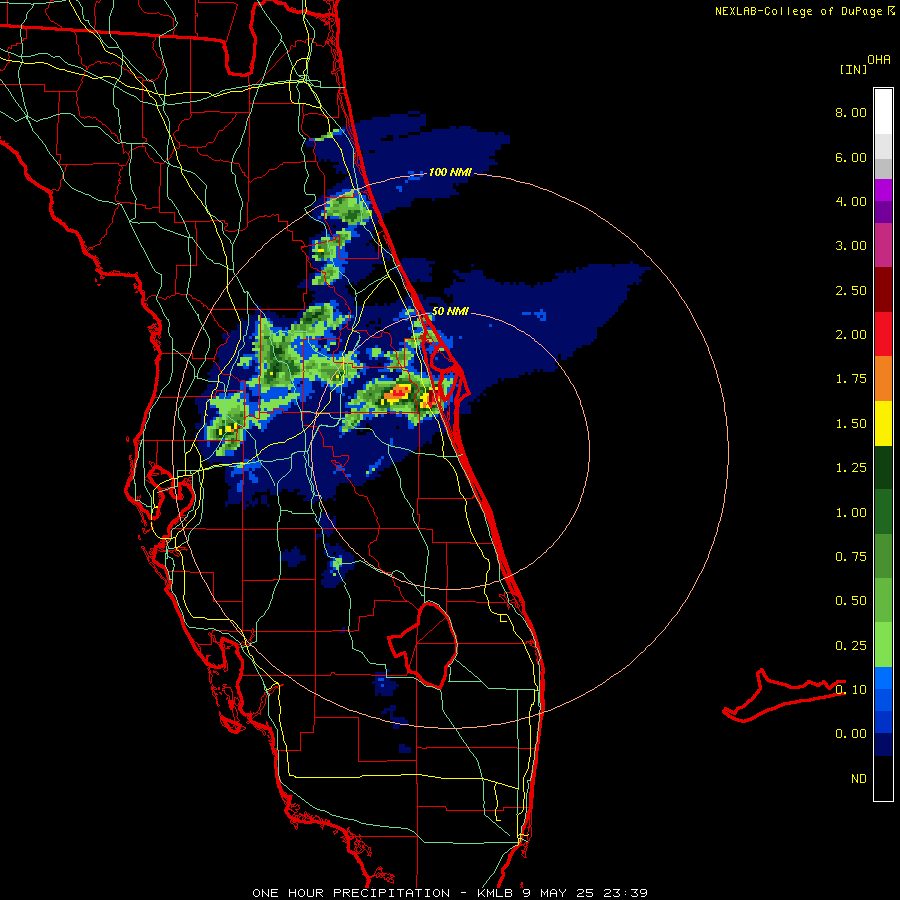Click the 2.50 legend value
The height and width of the screenshot is (900, 900).
851,290
